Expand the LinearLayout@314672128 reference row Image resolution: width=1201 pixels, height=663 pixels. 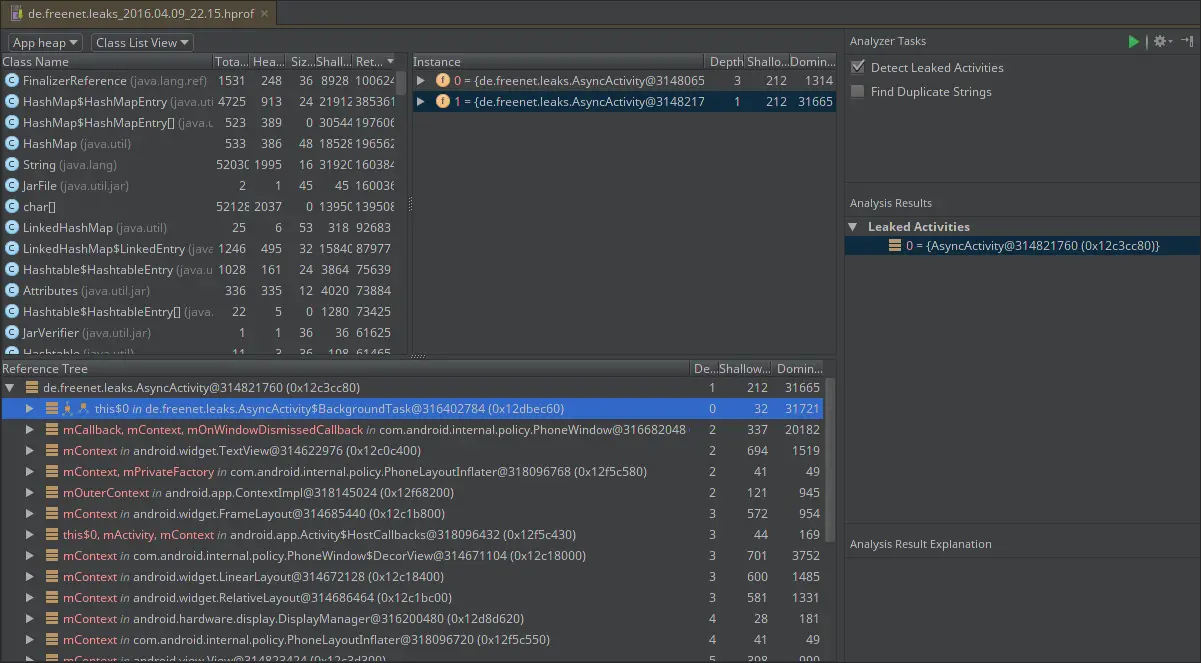coord(30,576)
